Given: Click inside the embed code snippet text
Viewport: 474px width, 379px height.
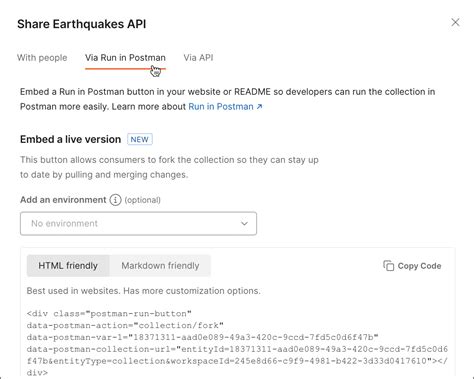Looking at the screenshot, I should [x=237, y=343].
